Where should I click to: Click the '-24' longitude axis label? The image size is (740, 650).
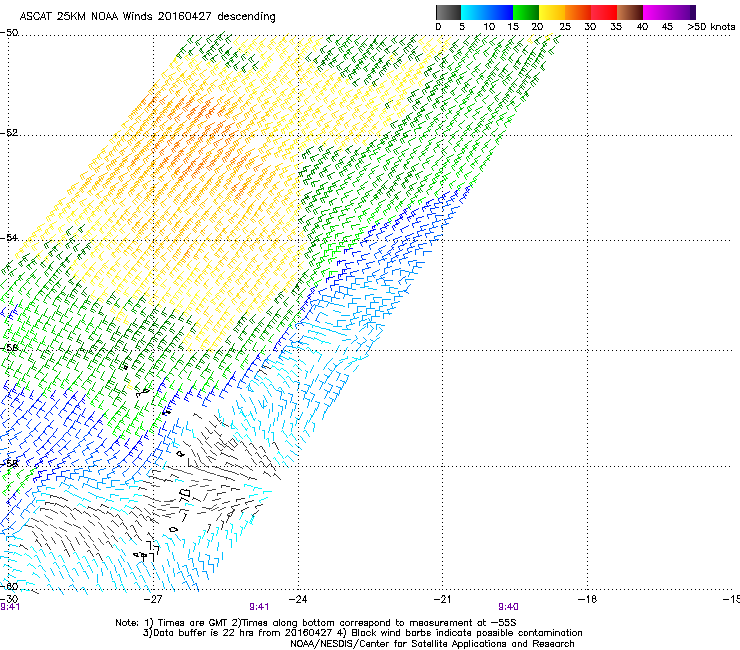click(x=298, y=599)
